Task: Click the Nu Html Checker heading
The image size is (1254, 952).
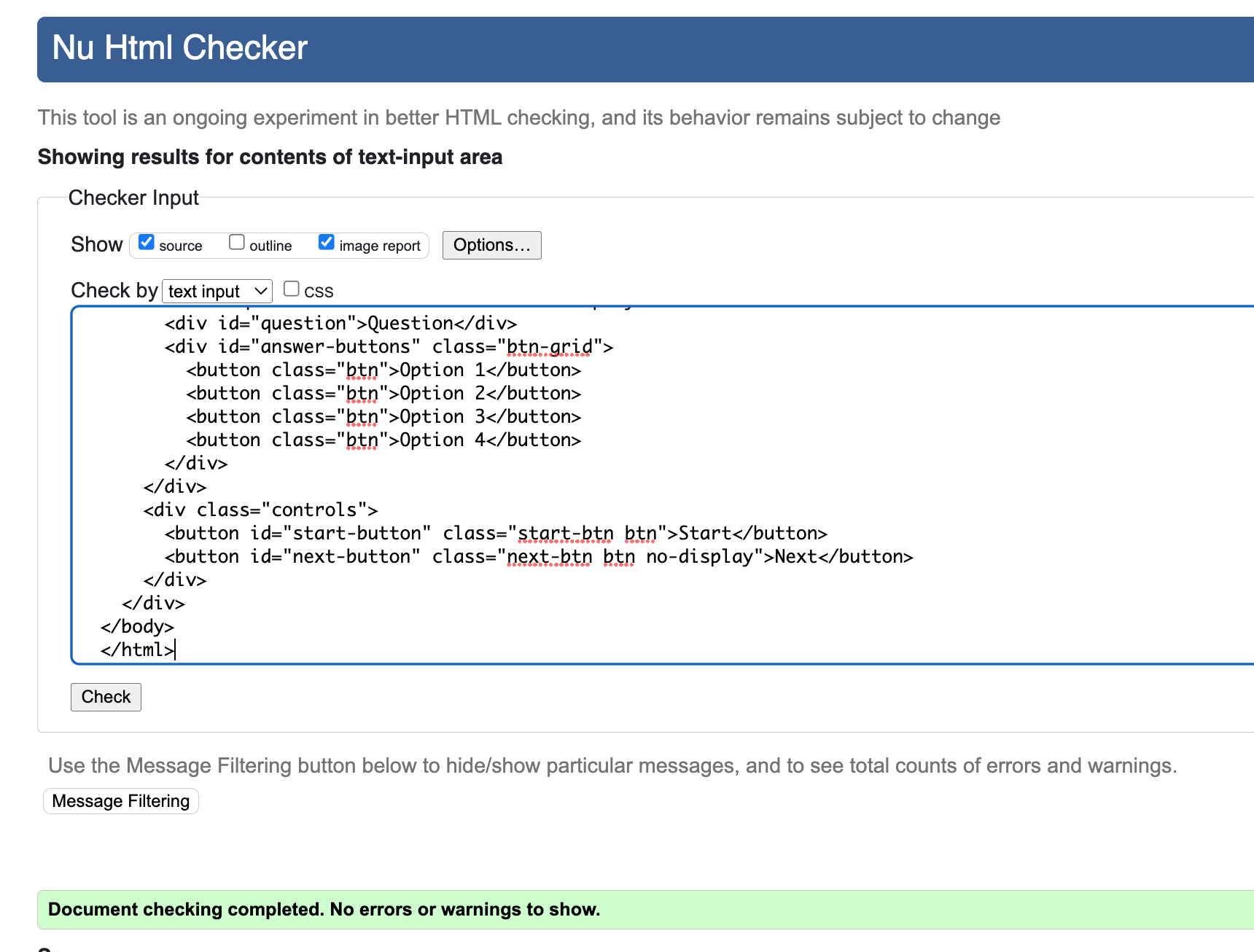Action: (x=180, y=48)
